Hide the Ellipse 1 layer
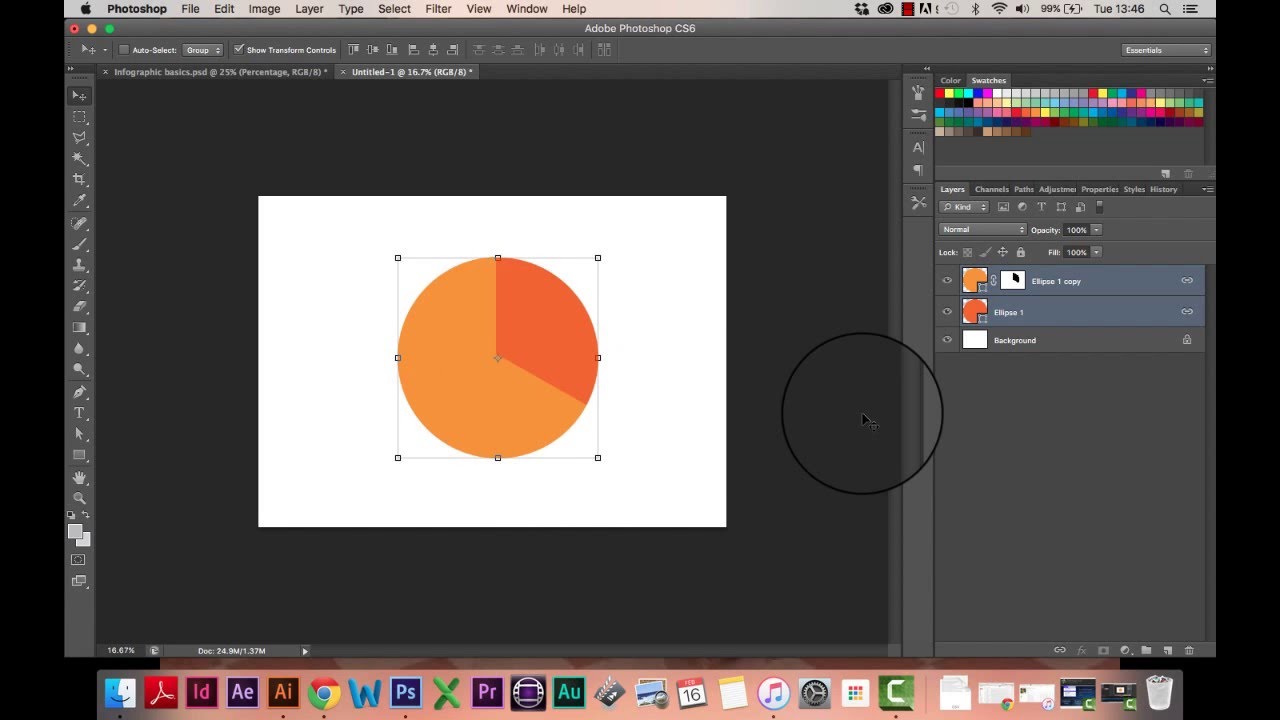This screenshot has height=720, width=1280. [x=947, y=312]
